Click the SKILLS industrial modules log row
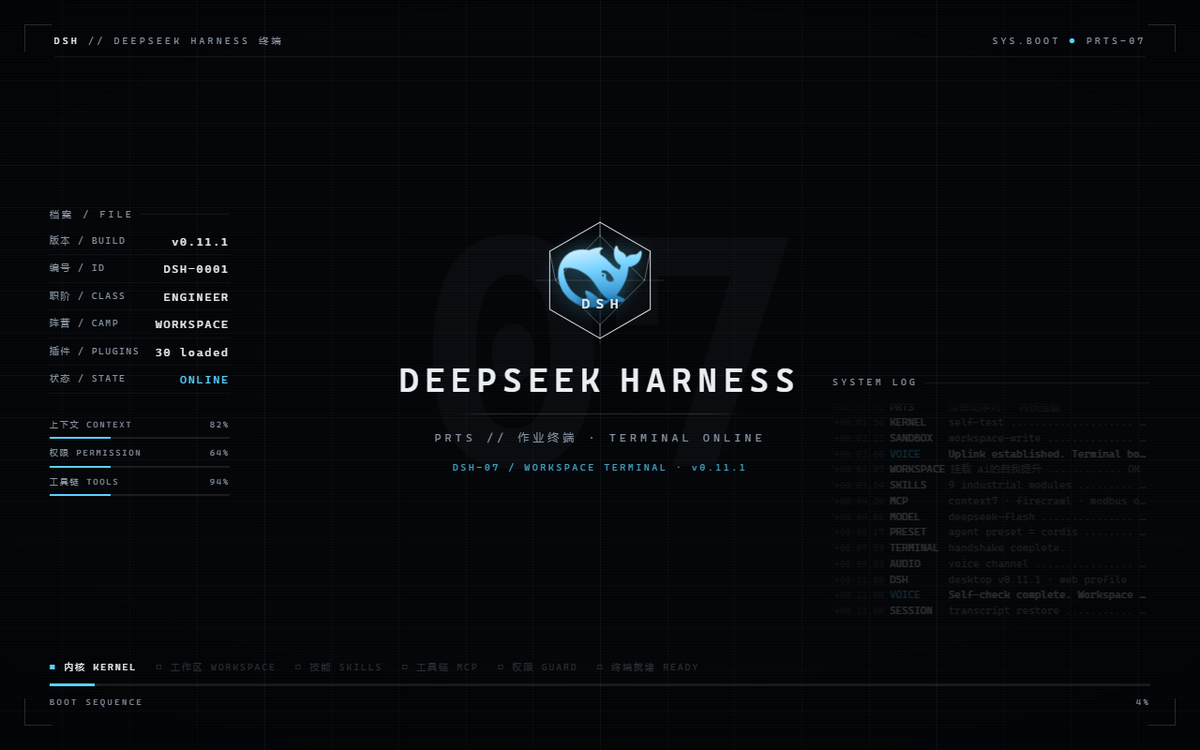This screenshot has width=1200, height=750. [x=990, y=485]
